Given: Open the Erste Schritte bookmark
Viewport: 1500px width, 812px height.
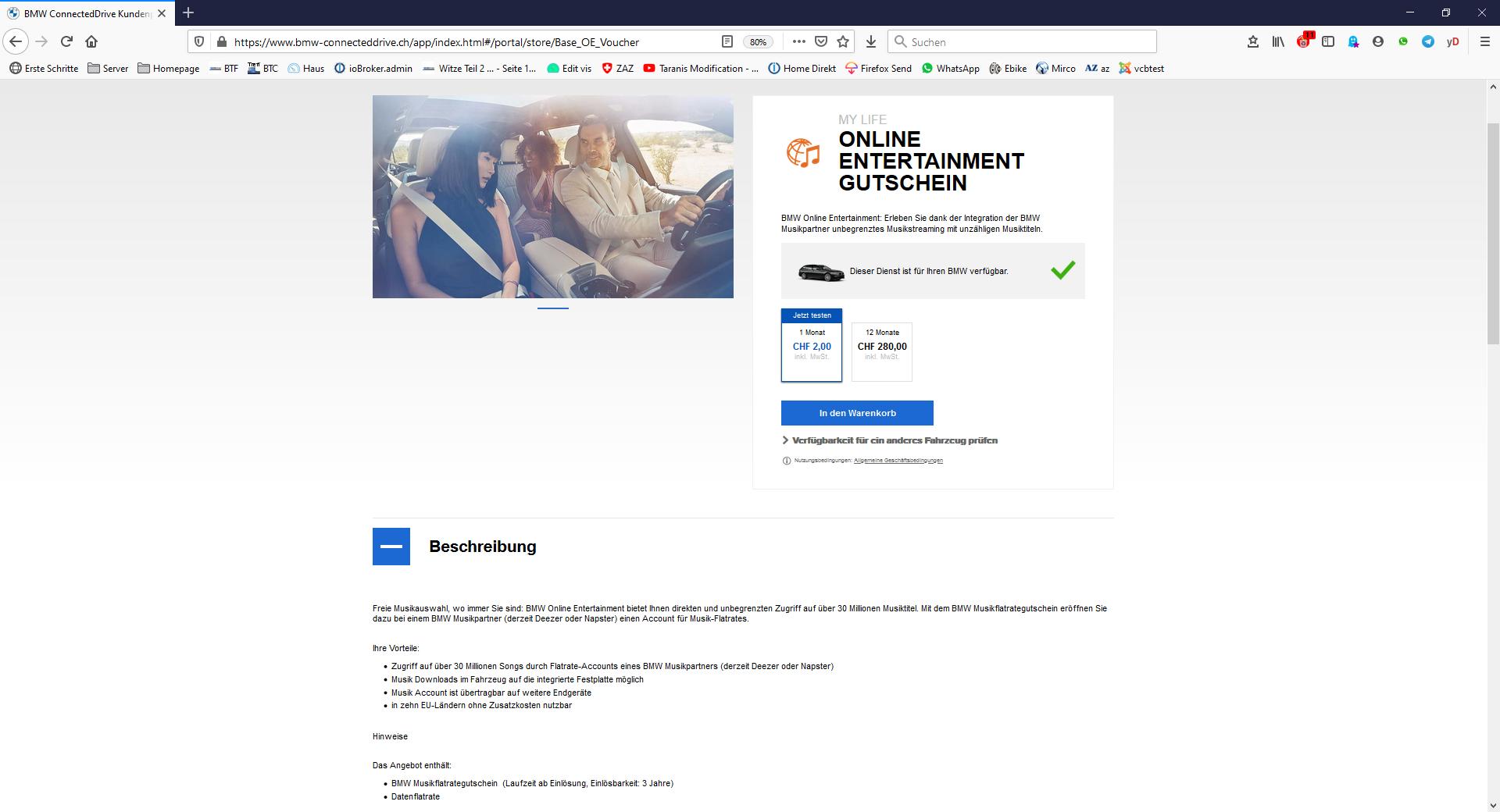Looking at the screenshot, I should pos(44,69).
